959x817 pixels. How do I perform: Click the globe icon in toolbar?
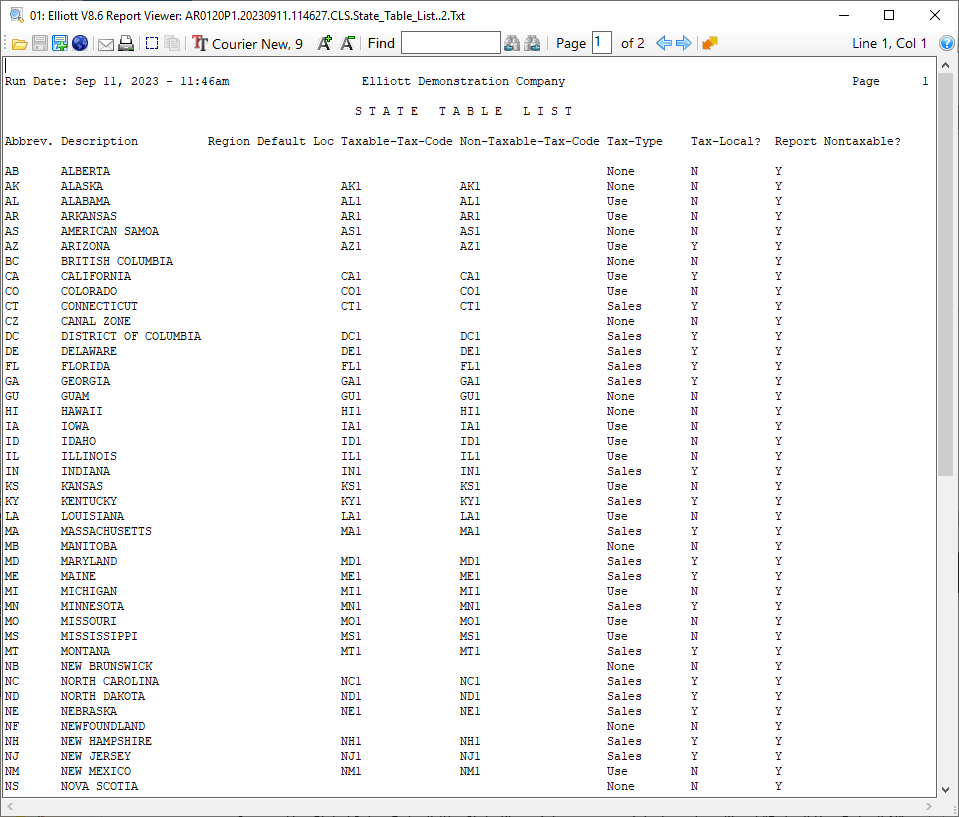[x=80, y=43]
